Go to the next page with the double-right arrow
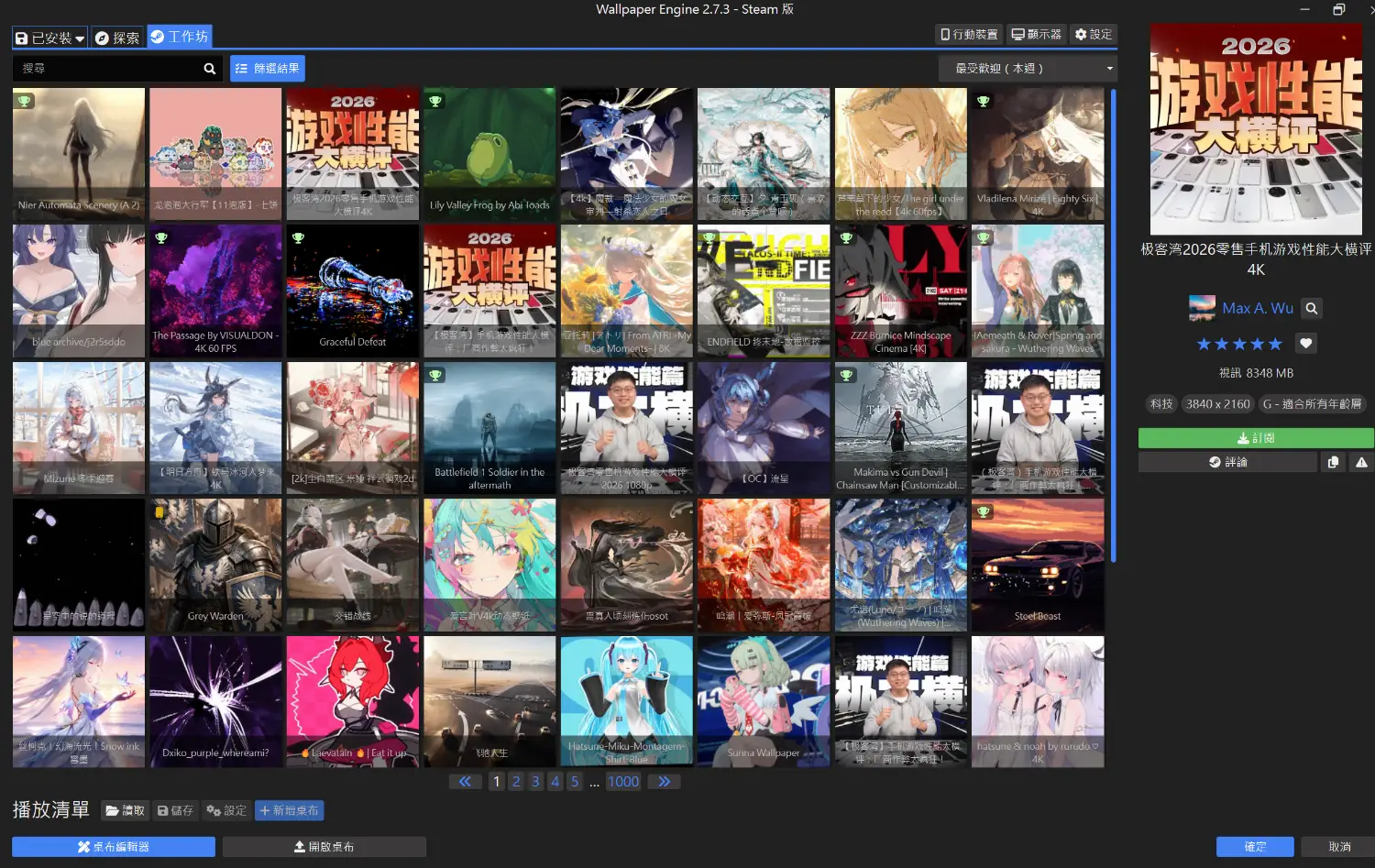1375x868 pixels. 664,782
